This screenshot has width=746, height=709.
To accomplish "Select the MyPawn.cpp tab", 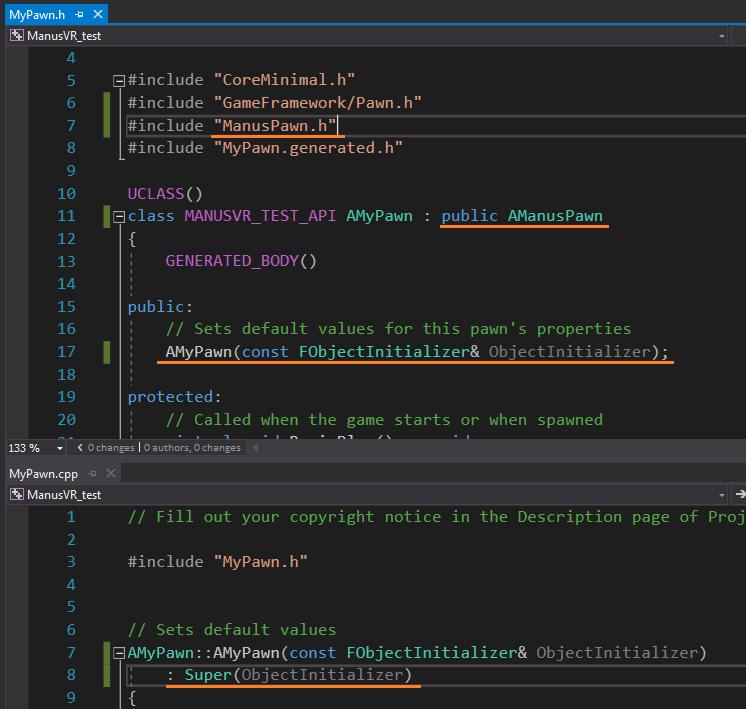I will [x=43, y=474].
